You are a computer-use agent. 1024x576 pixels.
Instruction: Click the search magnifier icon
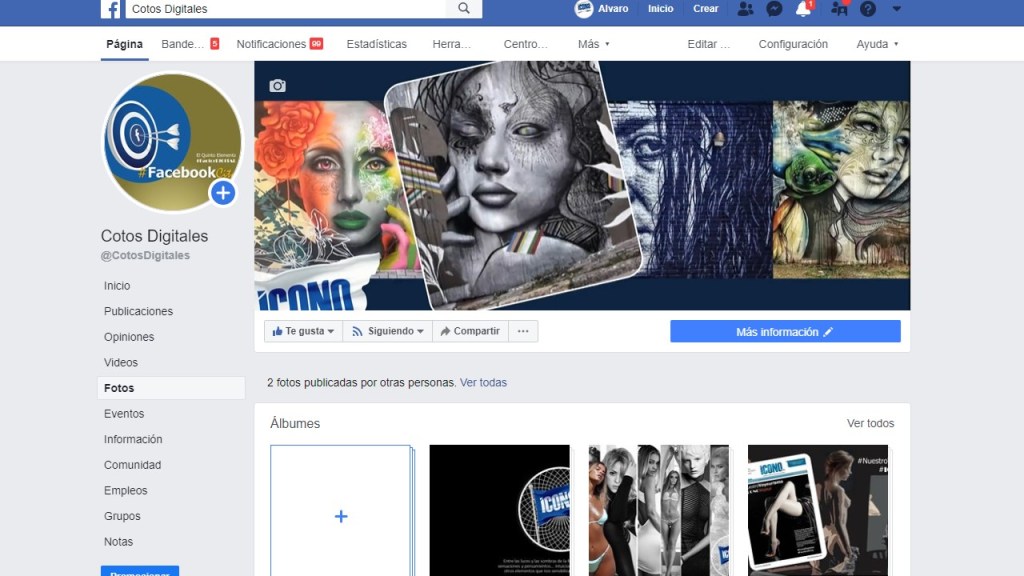464,9
